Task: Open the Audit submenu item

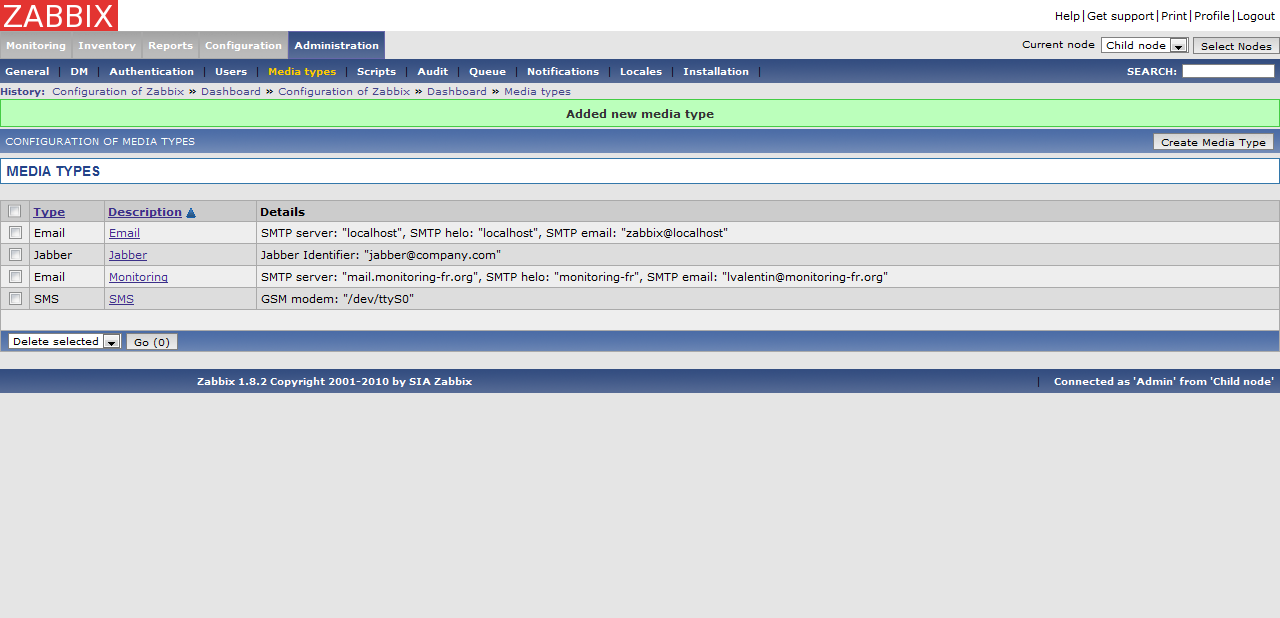Action: 433,72
